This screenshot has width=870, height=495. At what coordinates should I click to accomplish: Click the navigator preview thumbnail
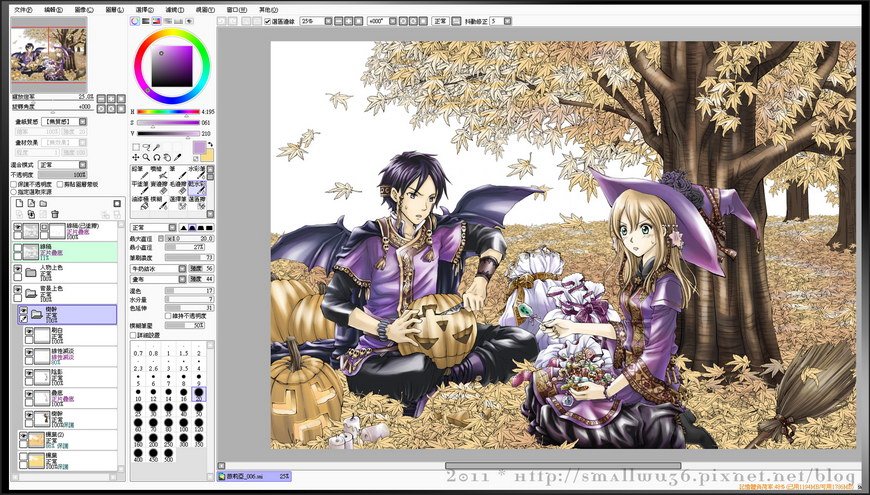49,54
